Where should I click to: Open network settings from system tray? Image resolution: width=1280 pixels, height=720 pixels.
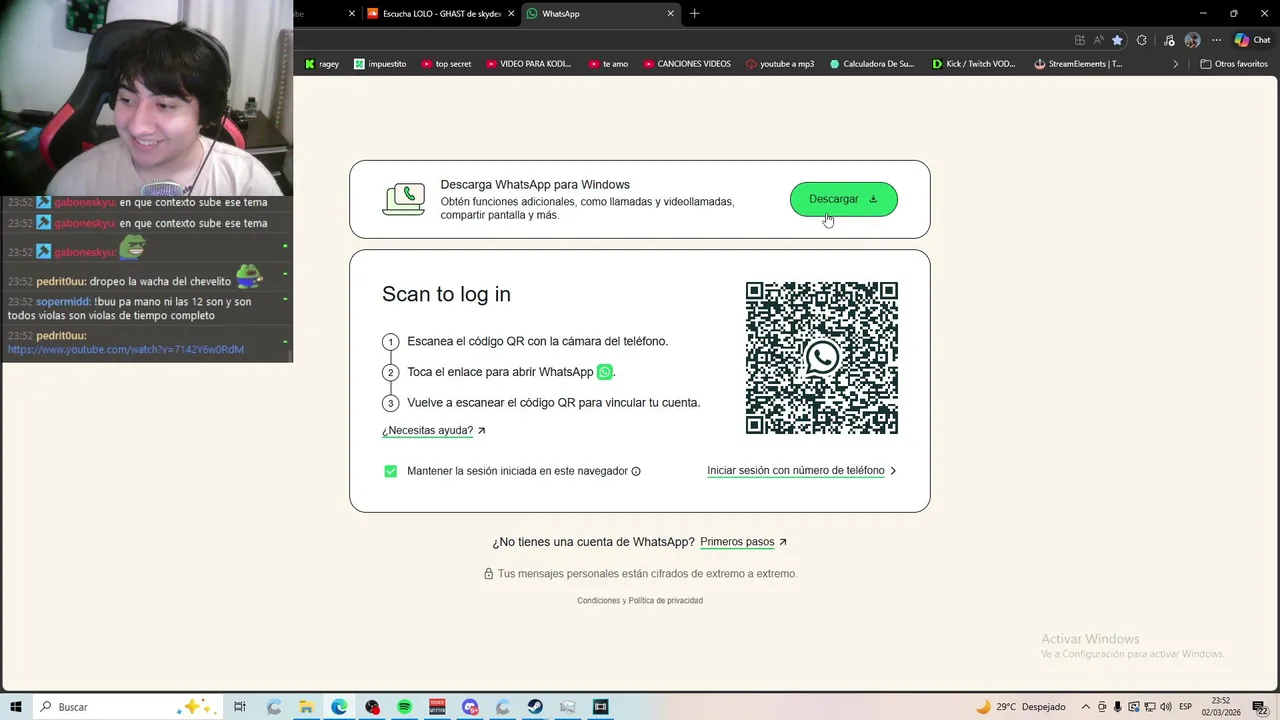(1150, 707)
